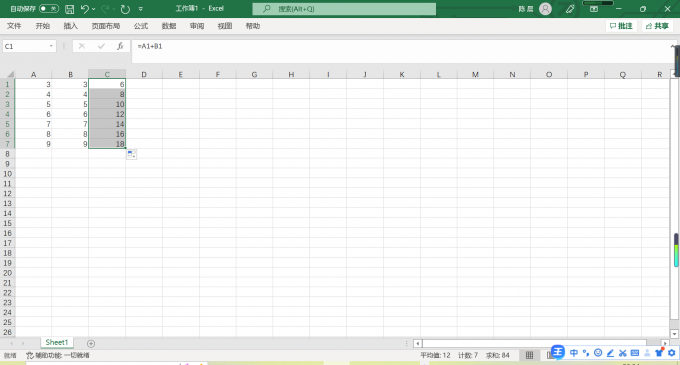Click the grayed Redo arrow icon
Image resolution: width=680 pixels, height=365 pixels.
105,9
